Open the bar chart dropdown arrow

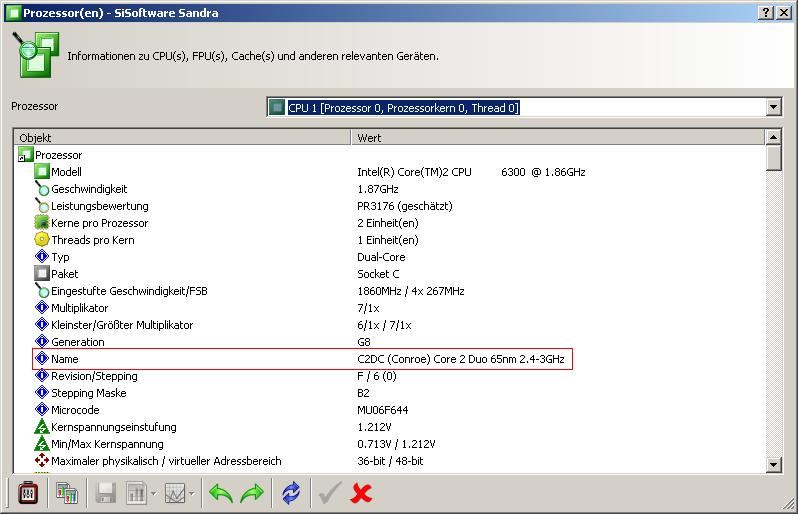coord(153,494)
